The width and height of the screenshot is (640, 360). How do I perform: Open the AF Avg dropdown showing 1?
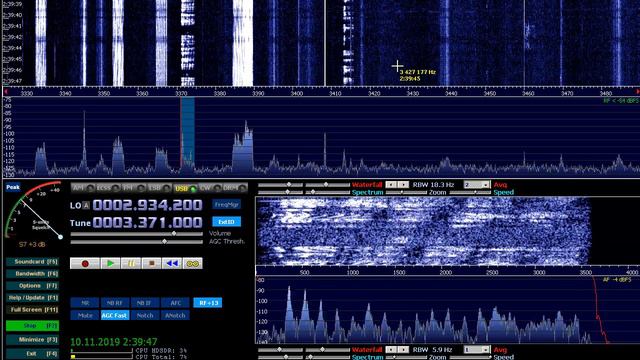click(x=476, y=350)
